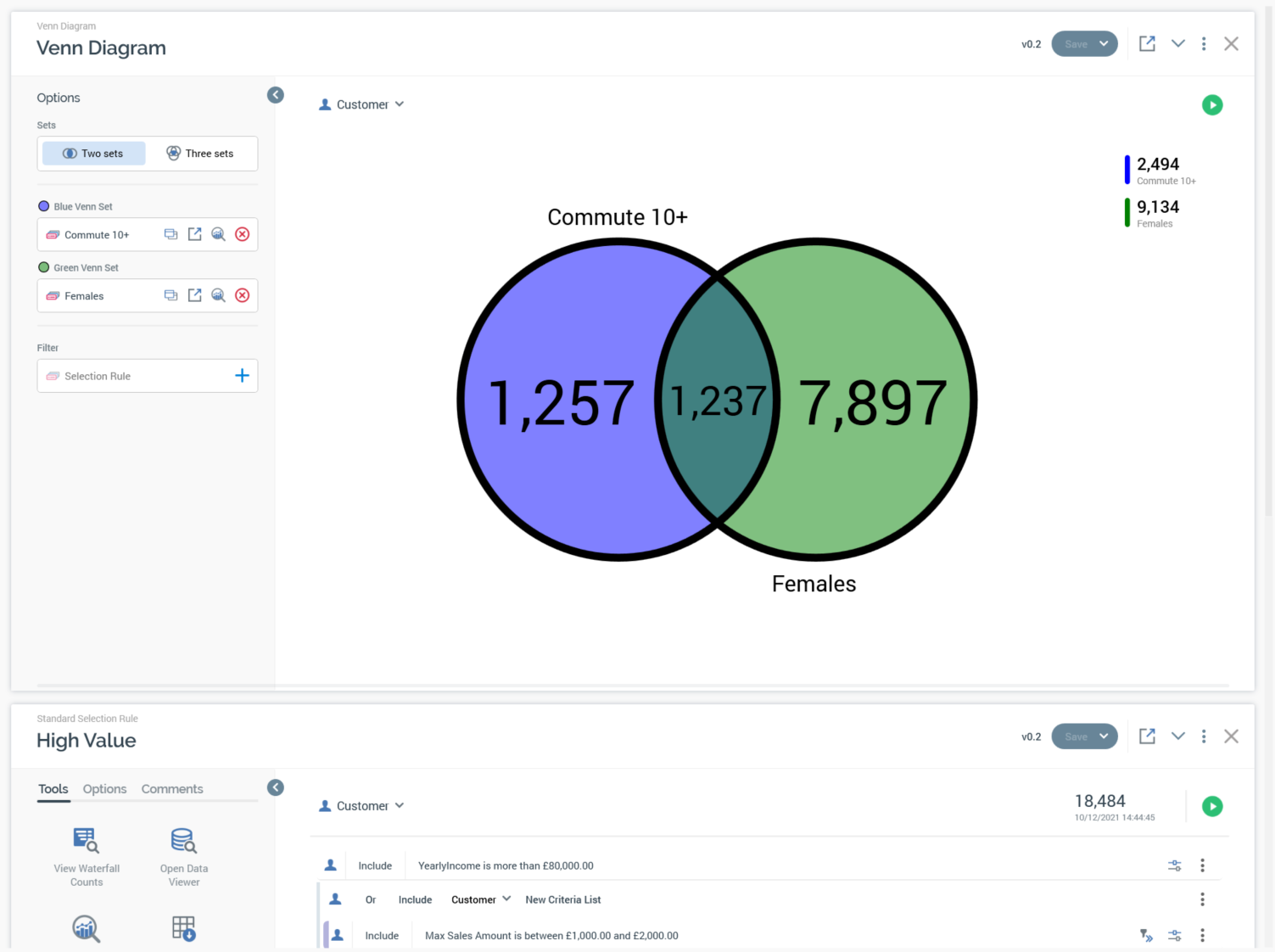Click the magnifier icon in Commute 10+ row

[x=218, y=235]
